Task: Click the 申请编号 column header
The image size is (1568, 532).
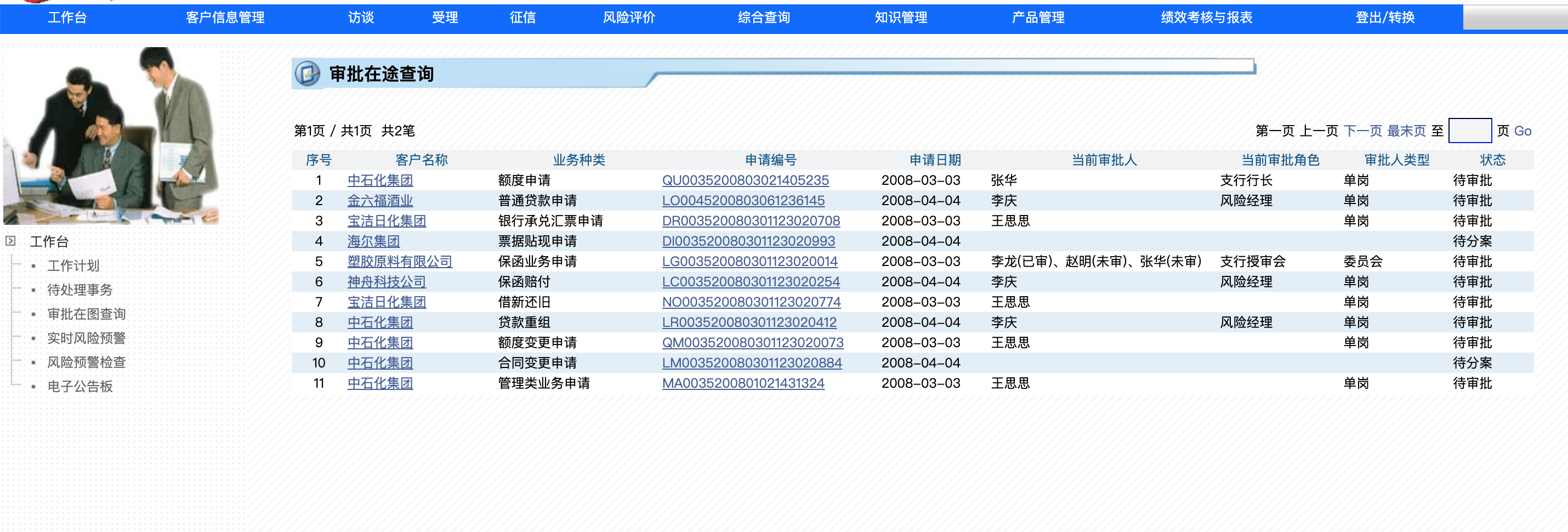Action: 771,160
